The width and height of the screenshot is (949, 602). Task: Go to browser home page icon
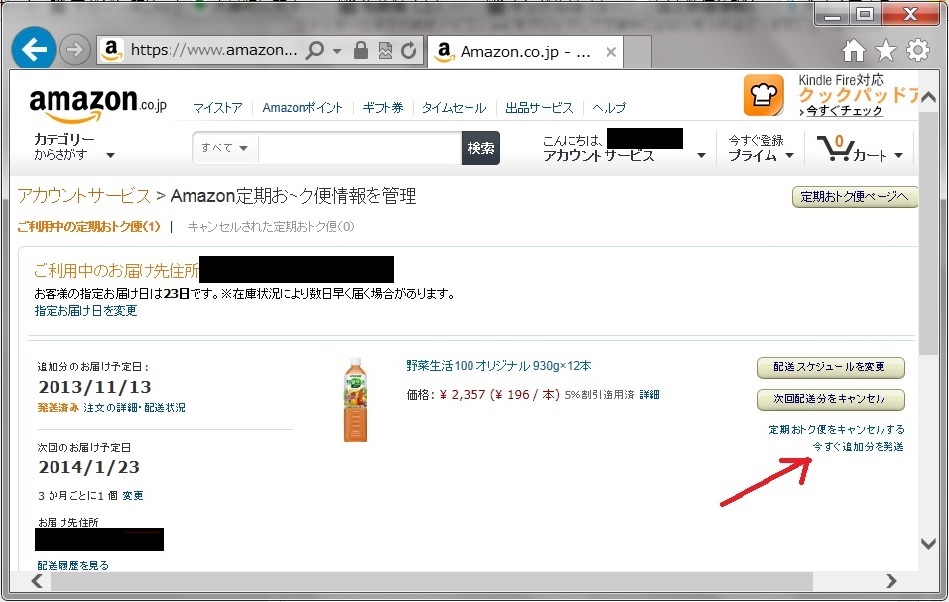pyautogui.click(x=854, y=51)
